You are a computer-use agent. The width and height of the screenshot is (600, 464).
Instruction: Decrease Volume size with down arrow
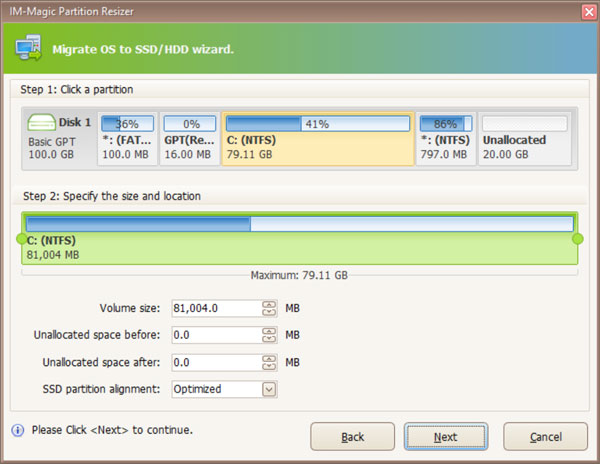pos(269,312)
